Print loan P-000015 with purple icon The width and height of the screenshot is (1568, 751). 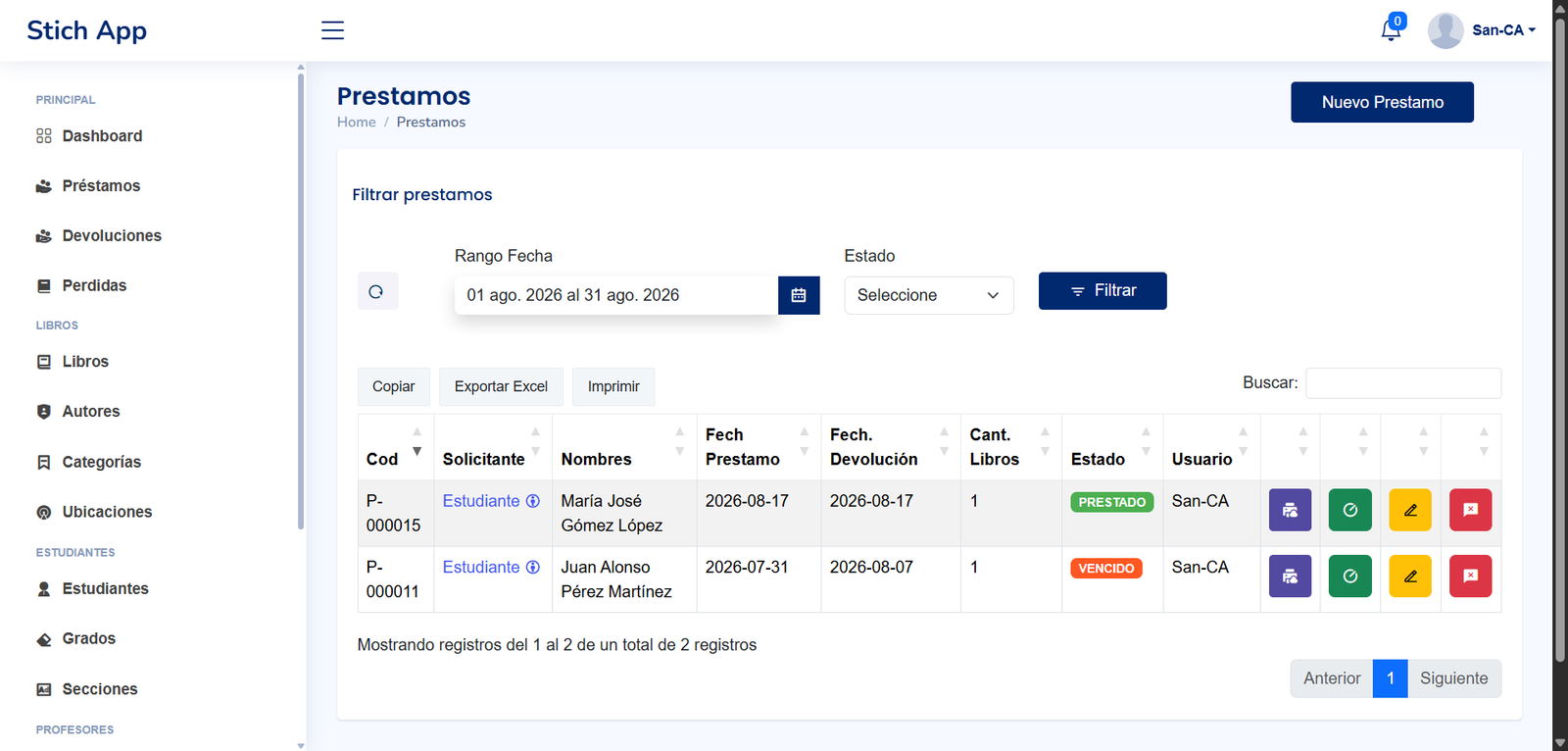1290,510
